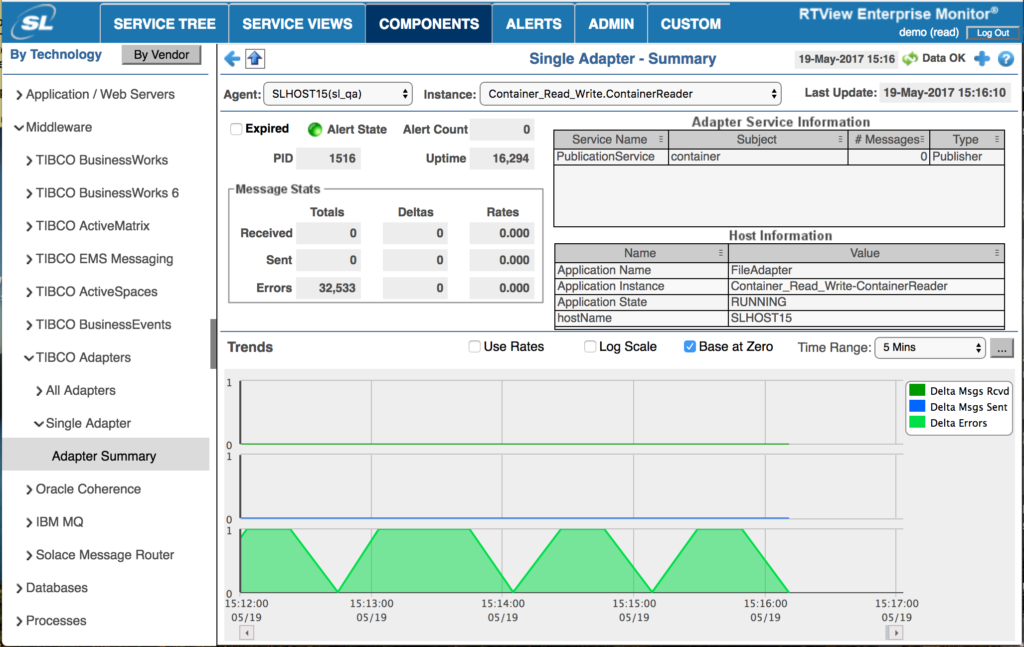Open Subject column menu icon
The image size is (1024, 647).
840,139
